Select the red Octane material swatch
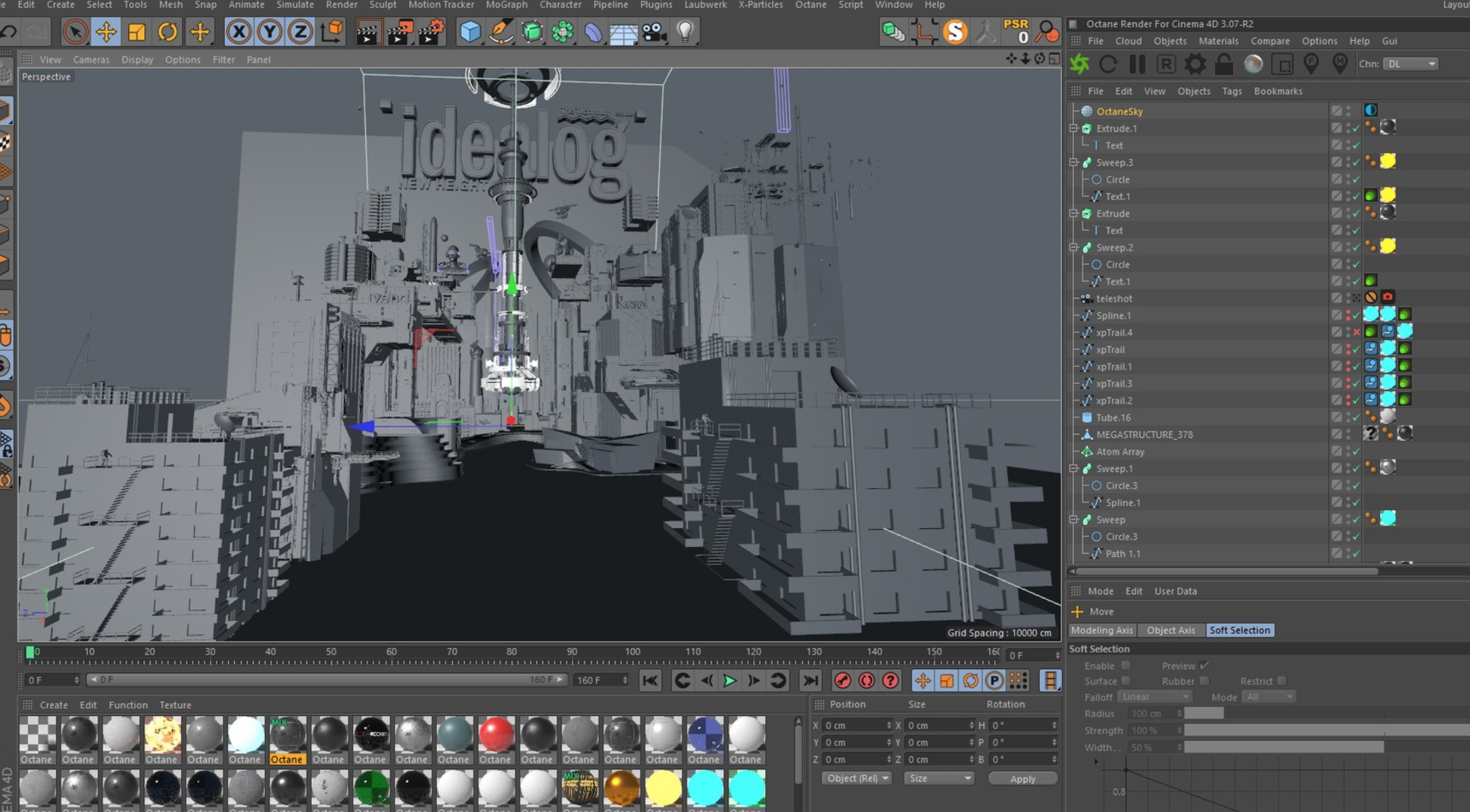1470x812 pixels. (x=495, y=734)
